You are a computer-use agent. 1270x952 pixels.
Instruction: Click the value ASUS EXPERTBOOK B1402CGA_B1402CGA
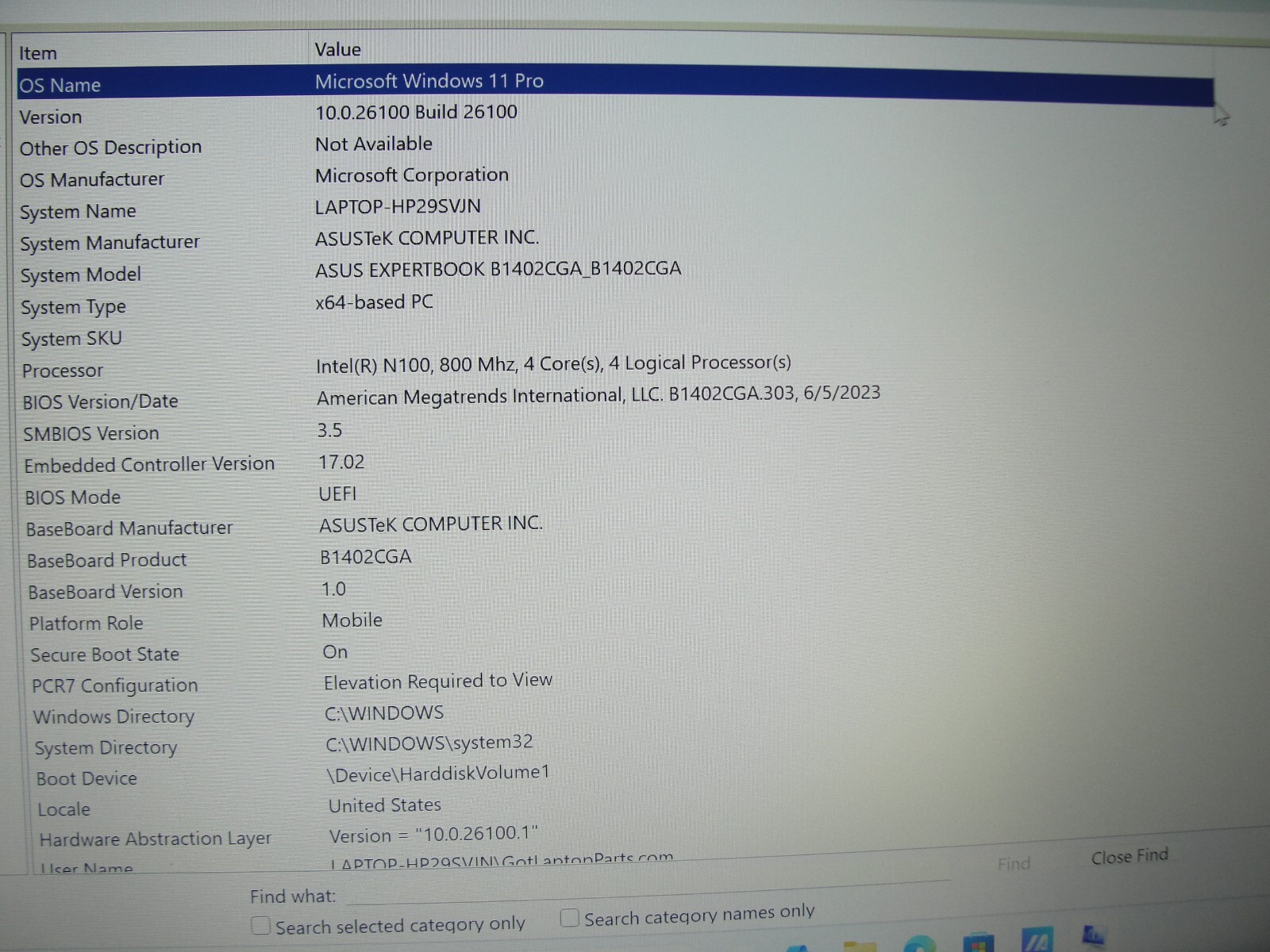click(x=498, y=269)
